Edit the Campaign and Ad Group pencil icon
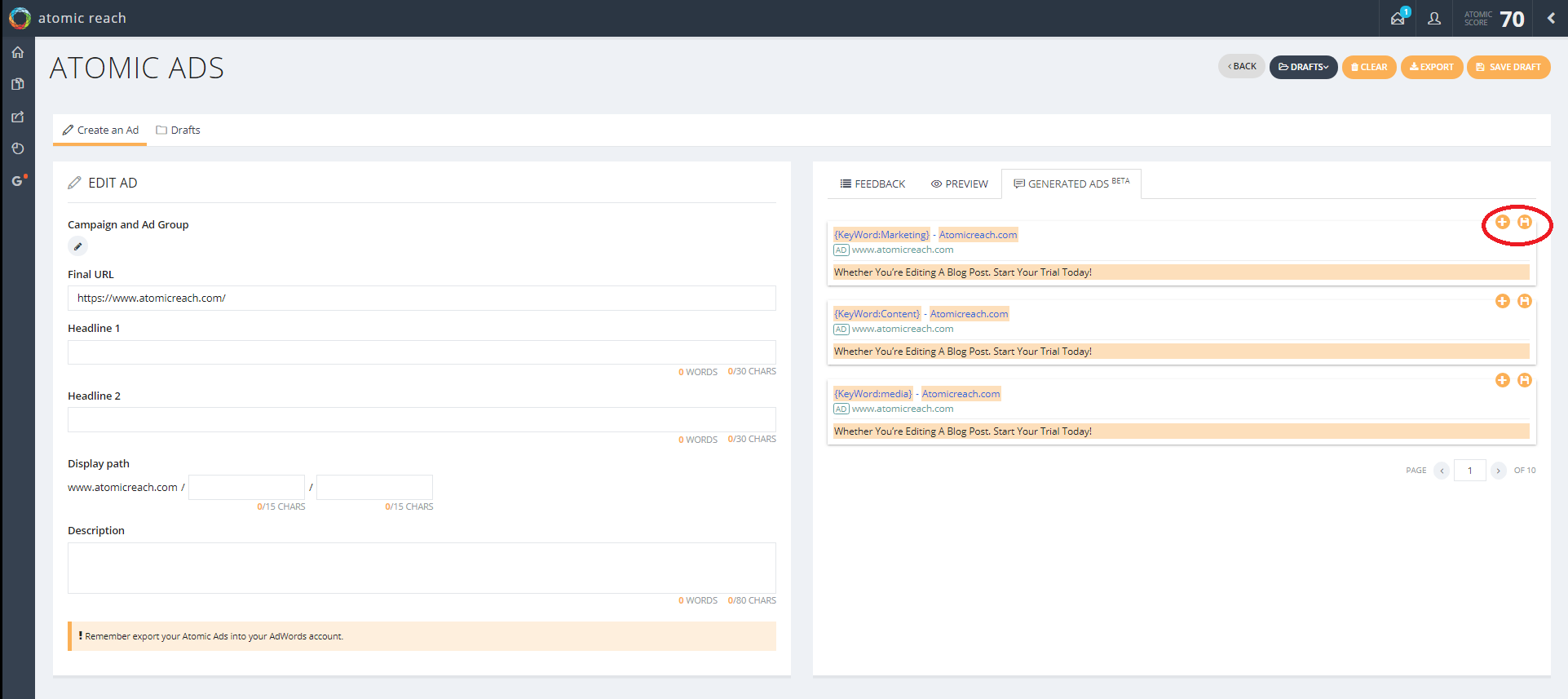 [77, 246]
